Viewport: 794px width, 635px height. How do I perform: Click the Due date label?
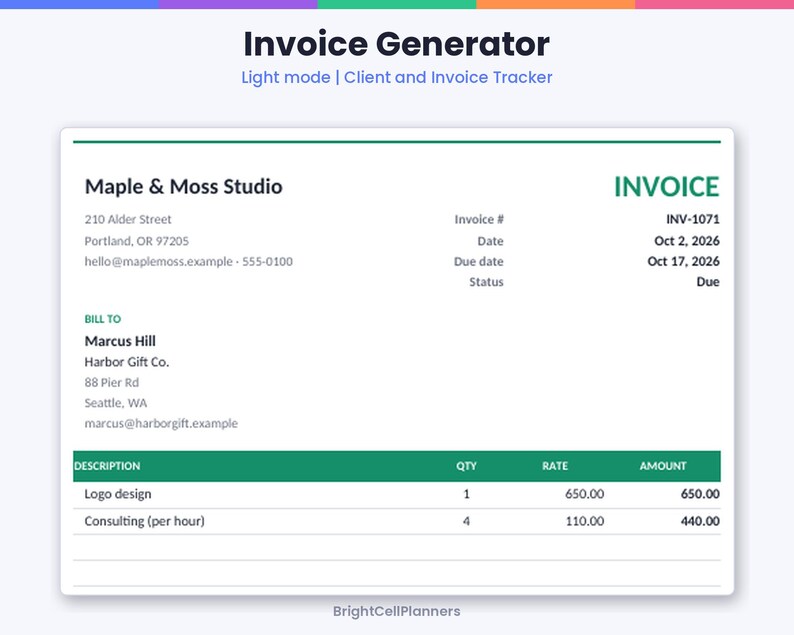(479, 262)
